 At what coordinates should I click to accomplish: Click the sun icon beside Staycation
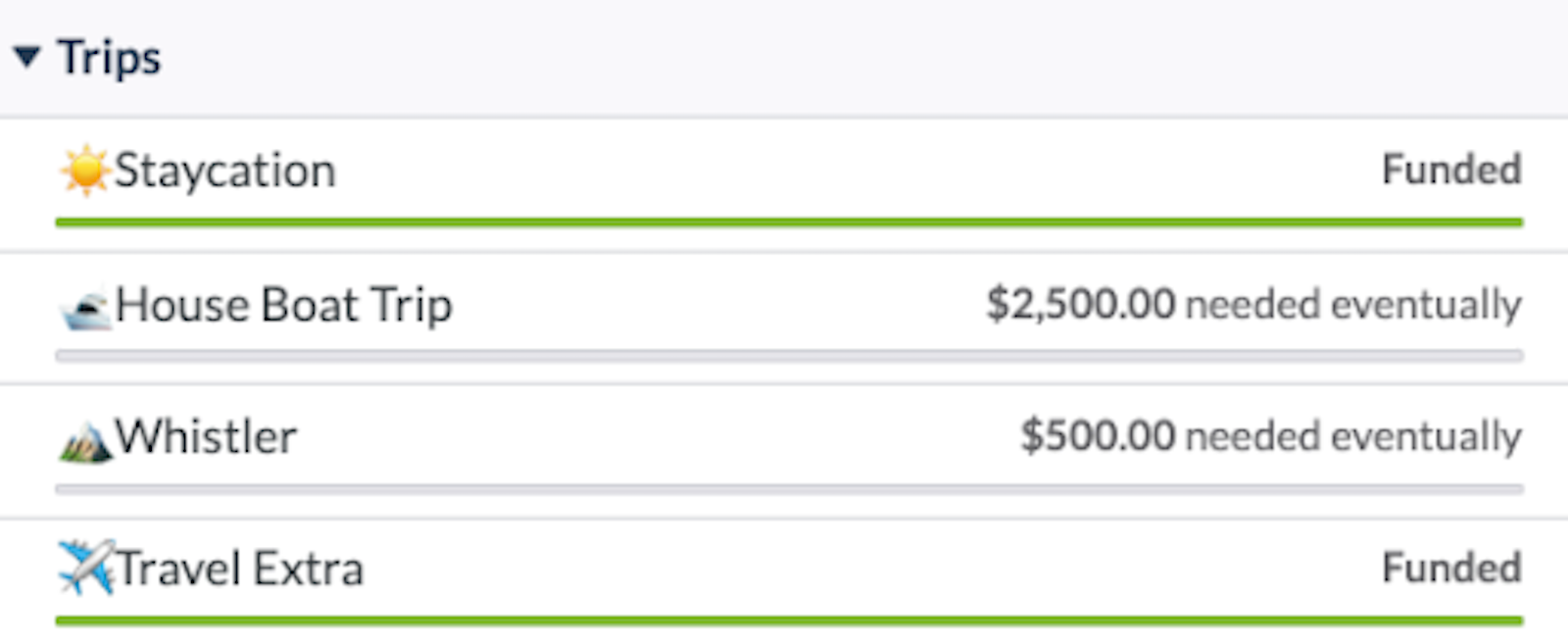85,171
